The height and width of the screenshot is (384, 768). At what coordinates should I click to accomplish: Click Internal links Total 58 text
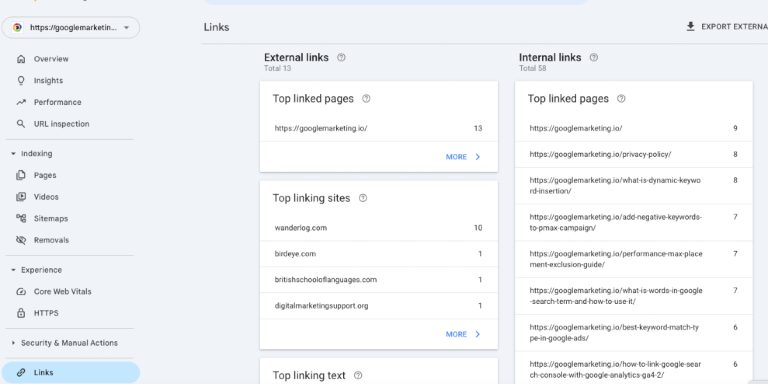(x=532, y=68)
